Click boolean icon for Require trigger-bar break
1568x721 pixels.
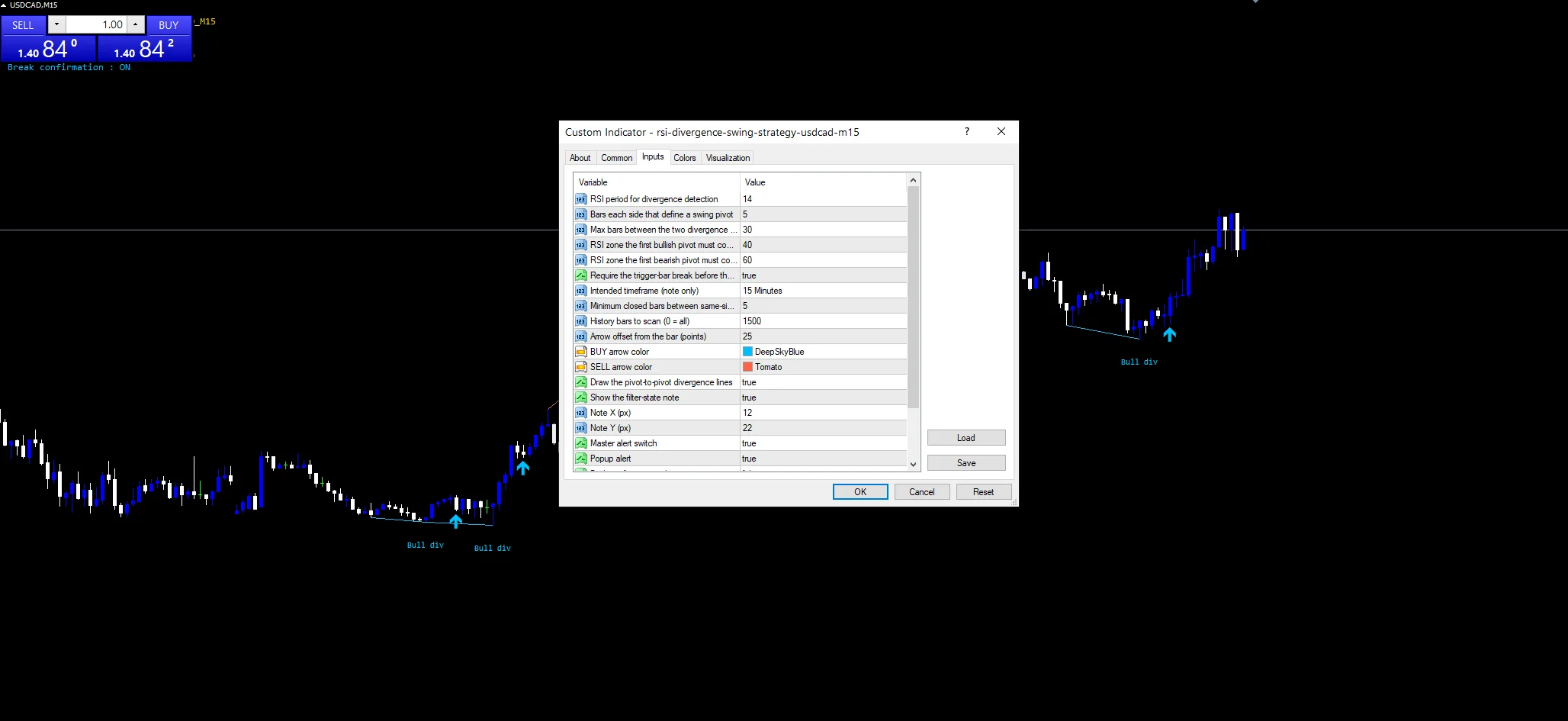tap(581, 275)
